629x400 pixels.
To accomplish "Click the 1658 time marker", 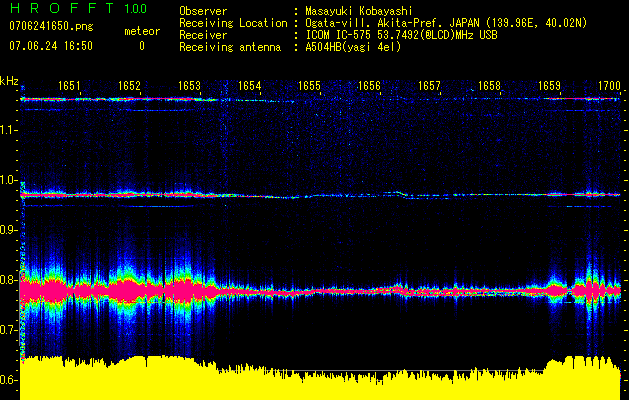I will (x=489, y=85).
